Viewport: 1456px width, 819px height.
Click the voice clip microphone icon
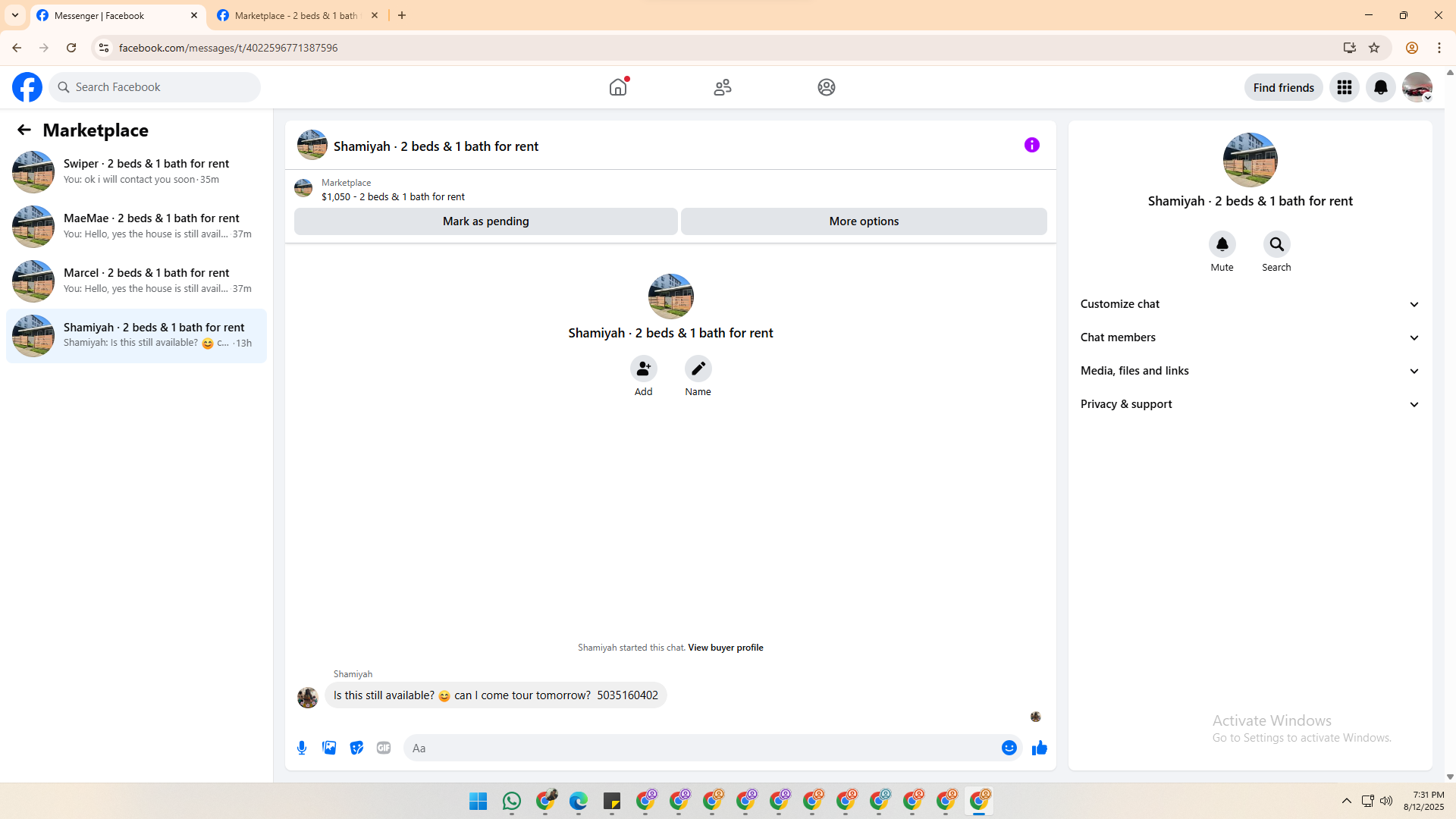point(302,748)
